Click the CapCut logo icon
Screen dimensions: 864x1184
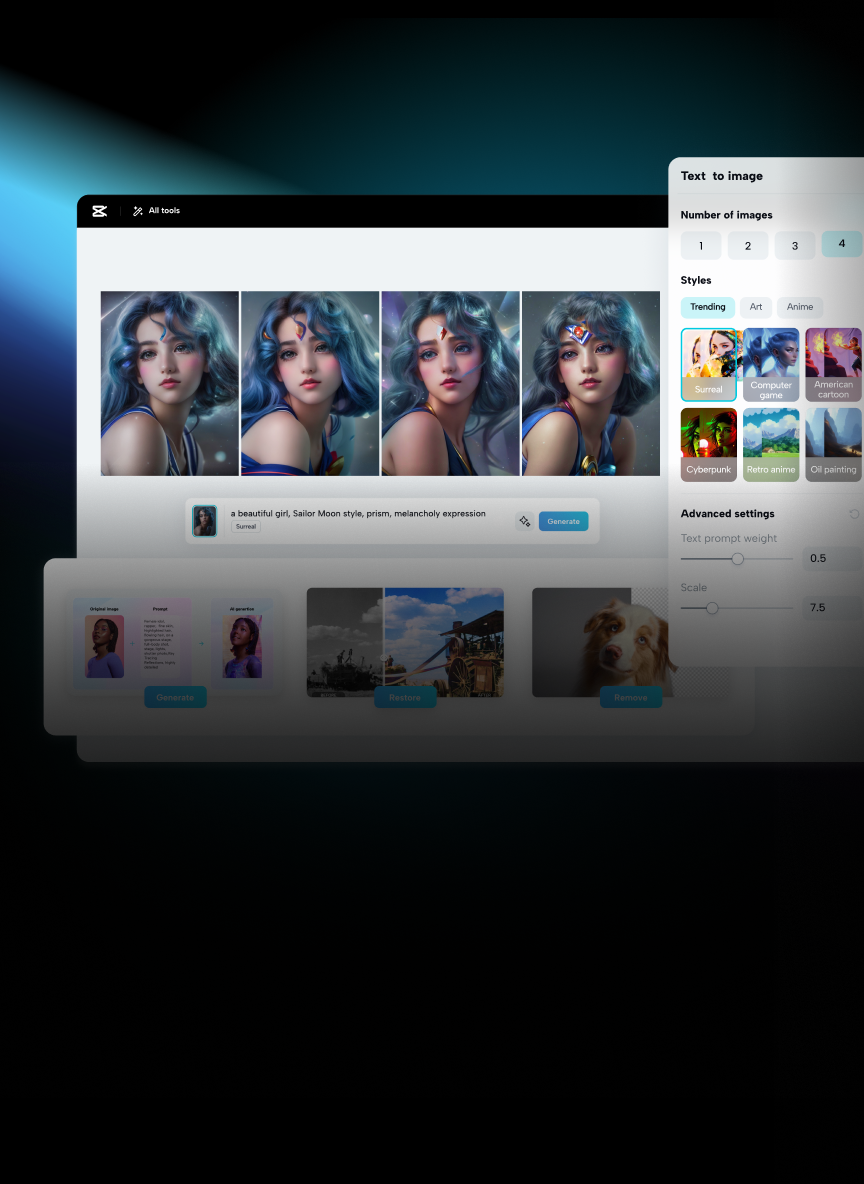[99, 211]
